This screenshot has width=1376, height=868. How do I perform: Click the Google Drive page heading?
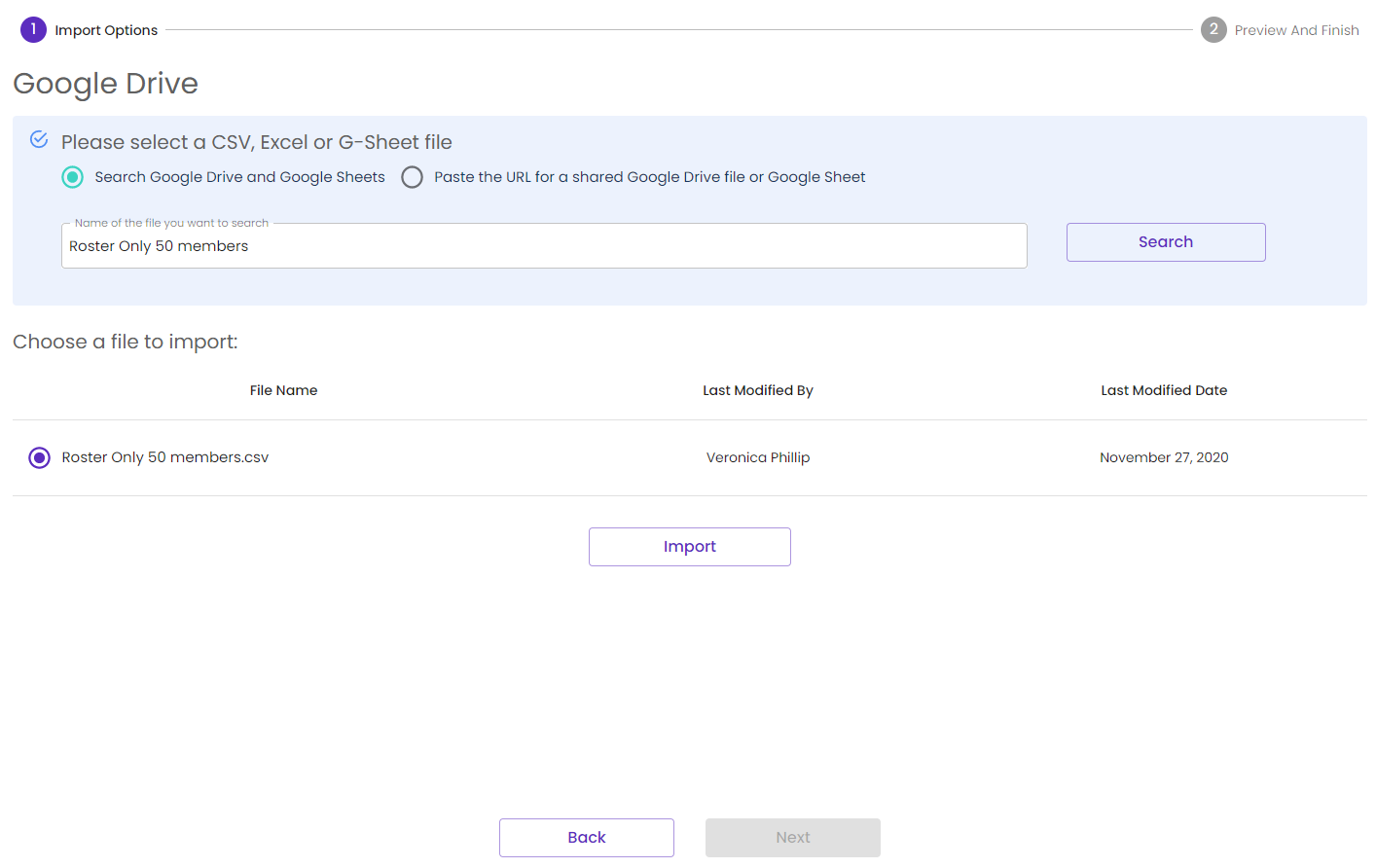105,84
